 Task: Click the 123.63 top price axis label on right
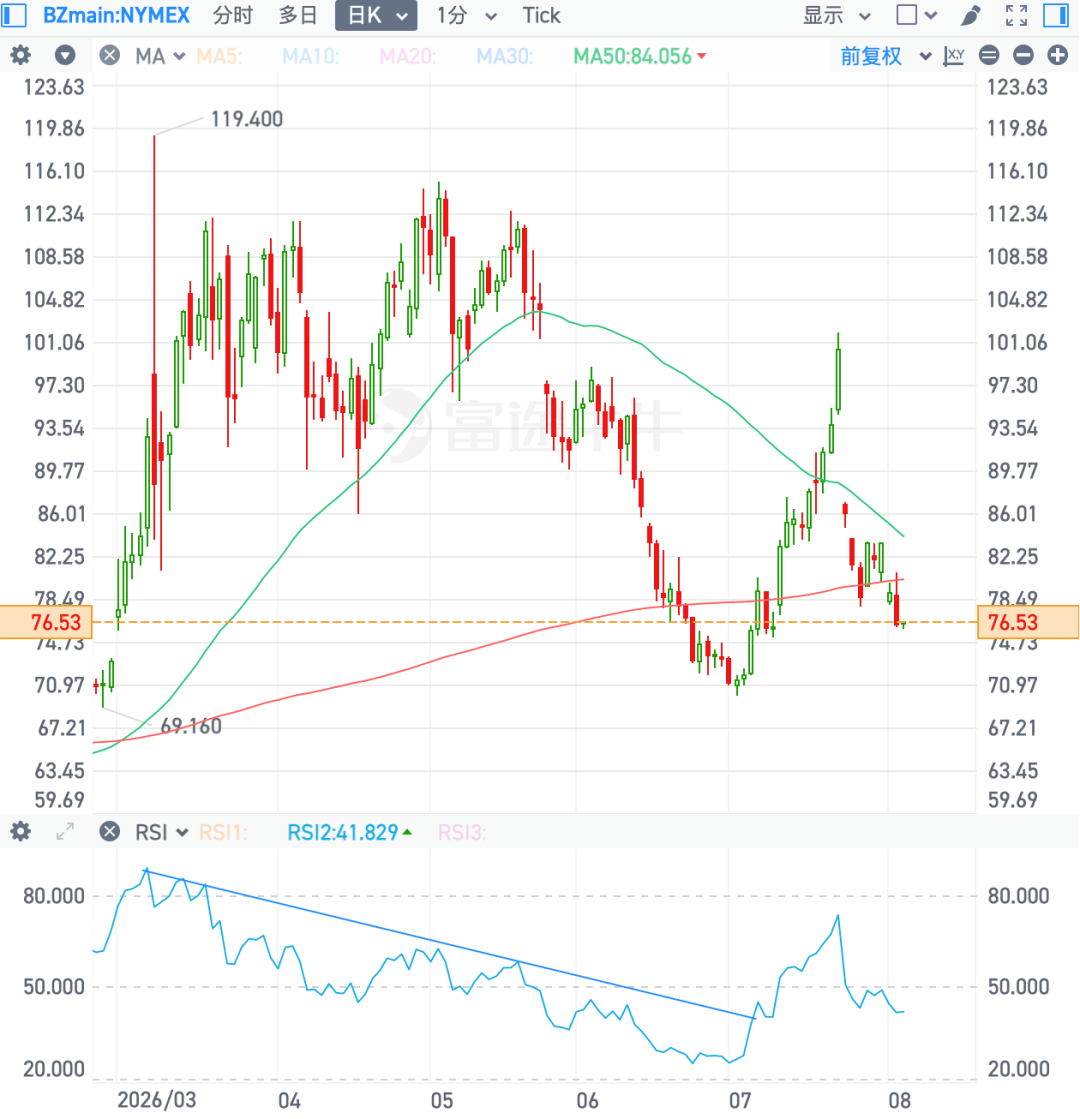[1017, 87]
